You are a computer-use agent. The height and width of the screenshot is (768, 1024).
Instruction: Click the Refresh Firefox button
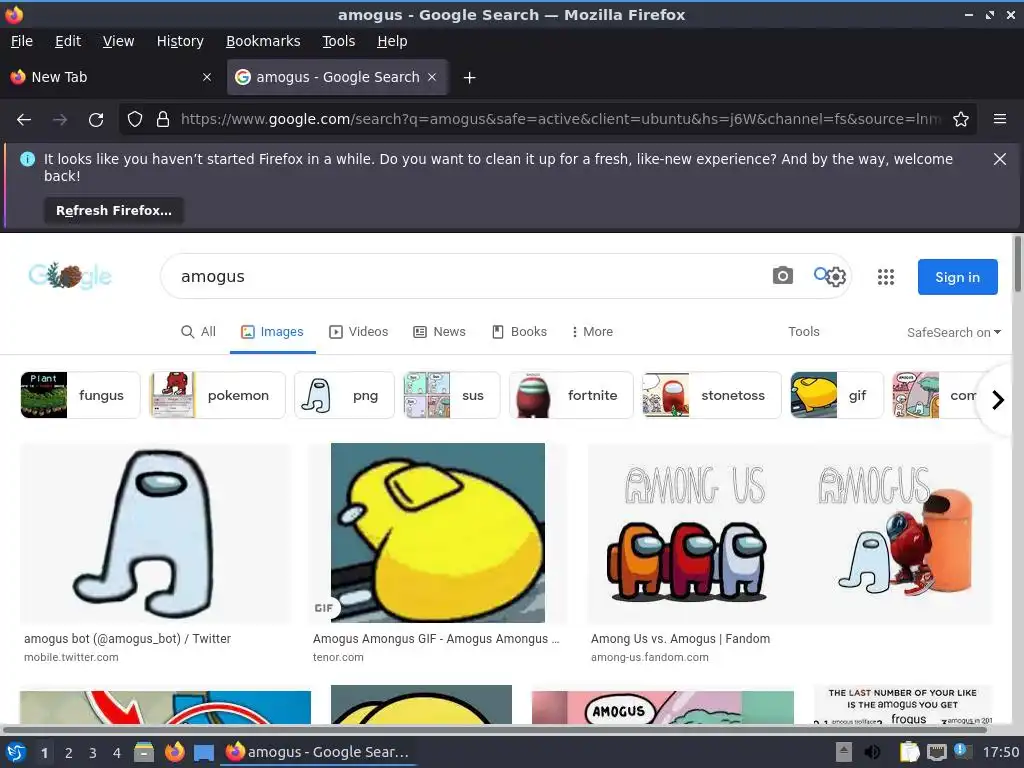point(114,210)
